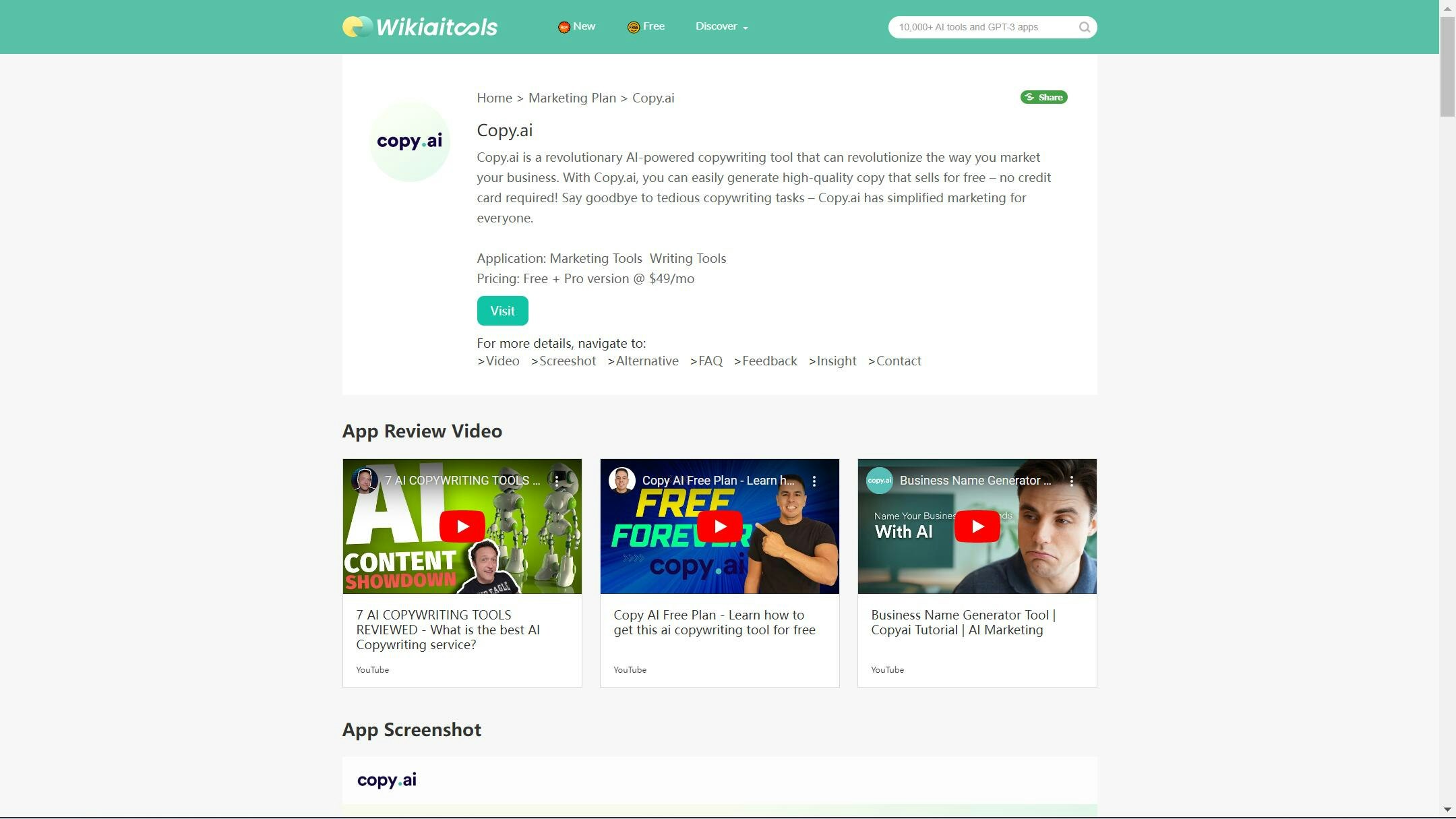1456x819 pixels.
Task: Click the Free badge icon in navbar
Action: pyautogui.click(x=633, y=27)
